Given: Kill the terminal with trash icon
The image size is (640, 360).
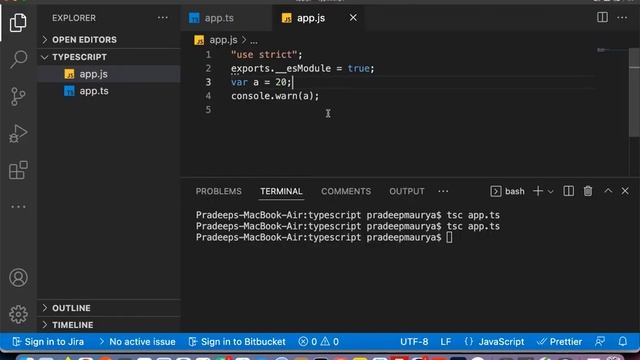Looking at the screenshot, I should point(588,191).
